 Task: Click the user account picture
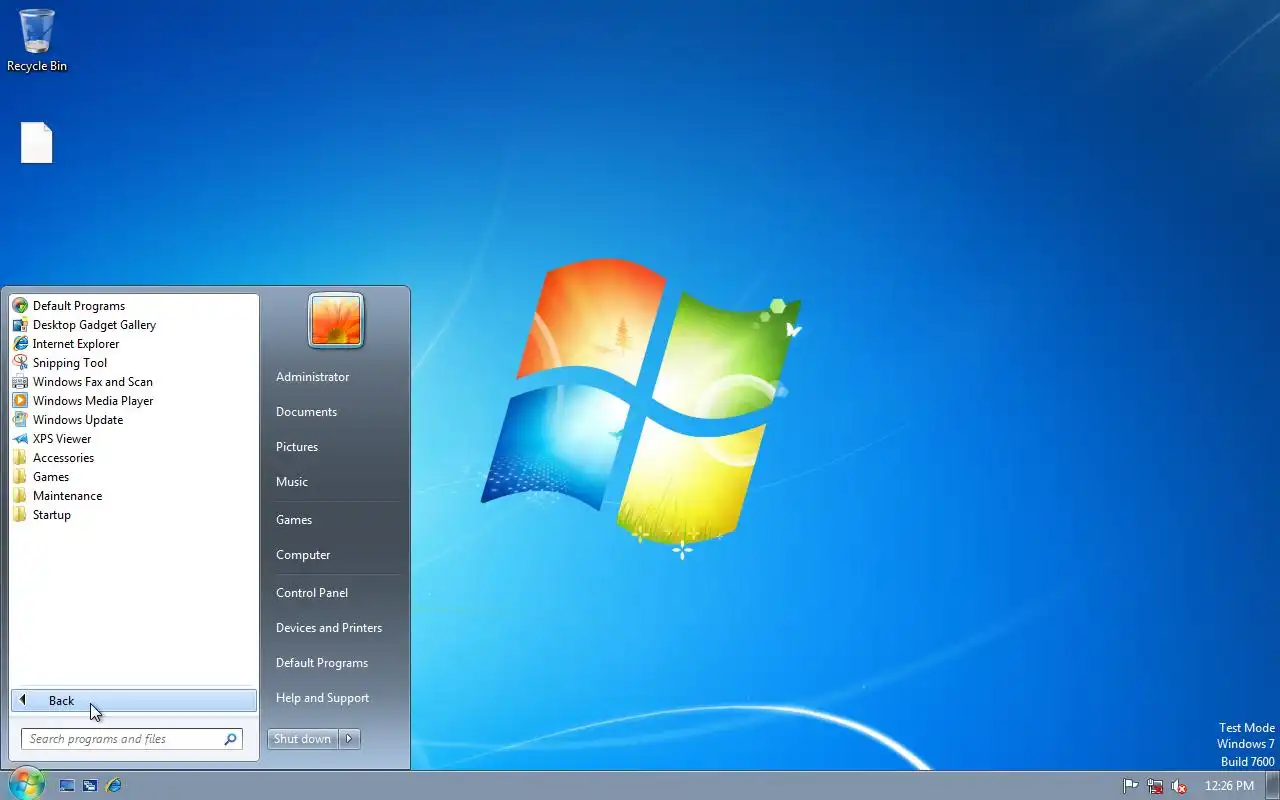[x=336, y=321]
